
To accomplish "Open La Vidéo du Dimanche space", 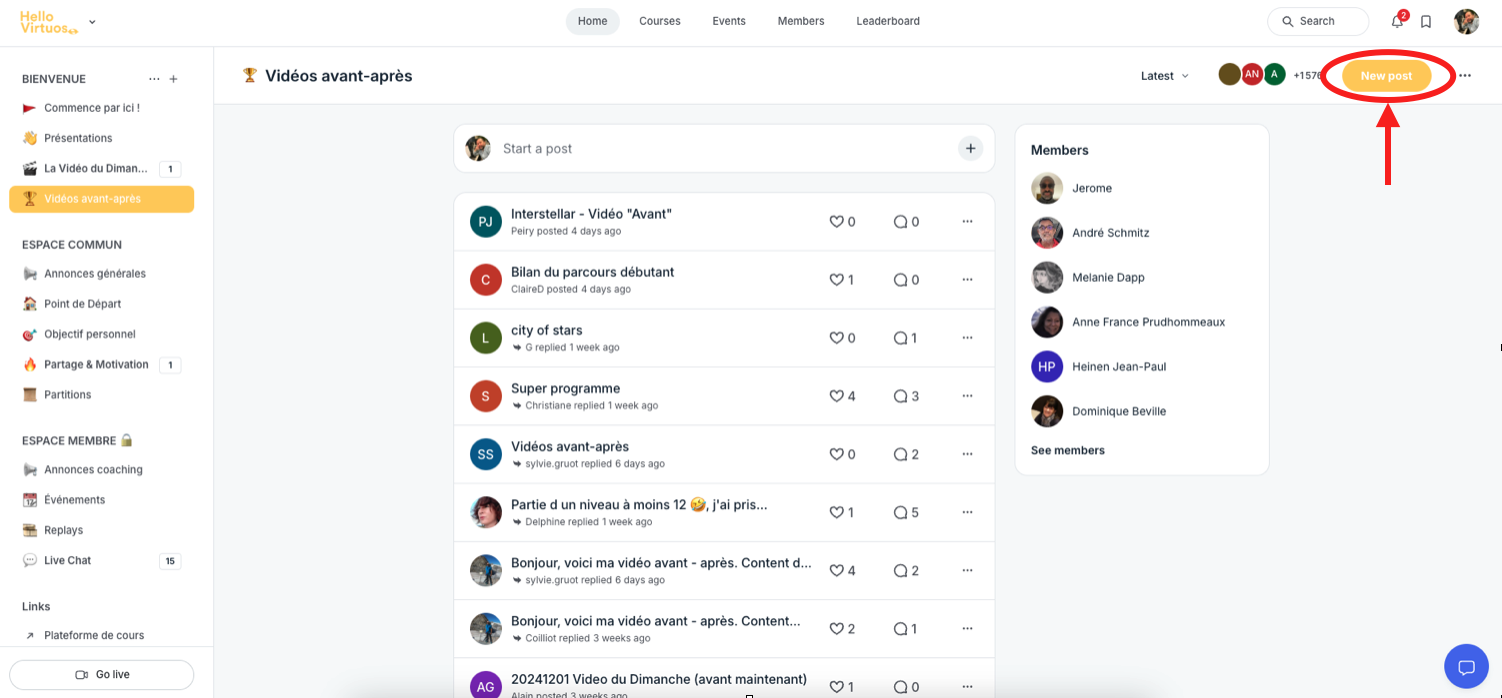I will tap(102, 169).
